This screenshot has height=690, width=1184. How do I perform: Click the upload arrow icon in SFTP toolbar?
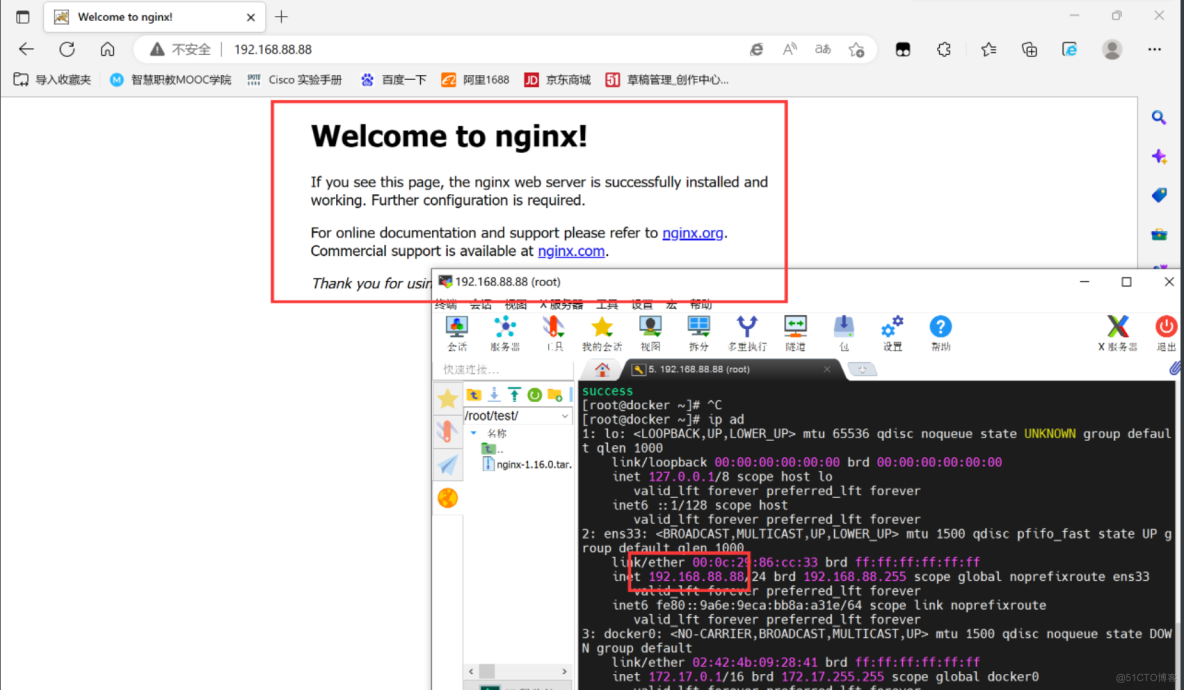tap(514, 395)
